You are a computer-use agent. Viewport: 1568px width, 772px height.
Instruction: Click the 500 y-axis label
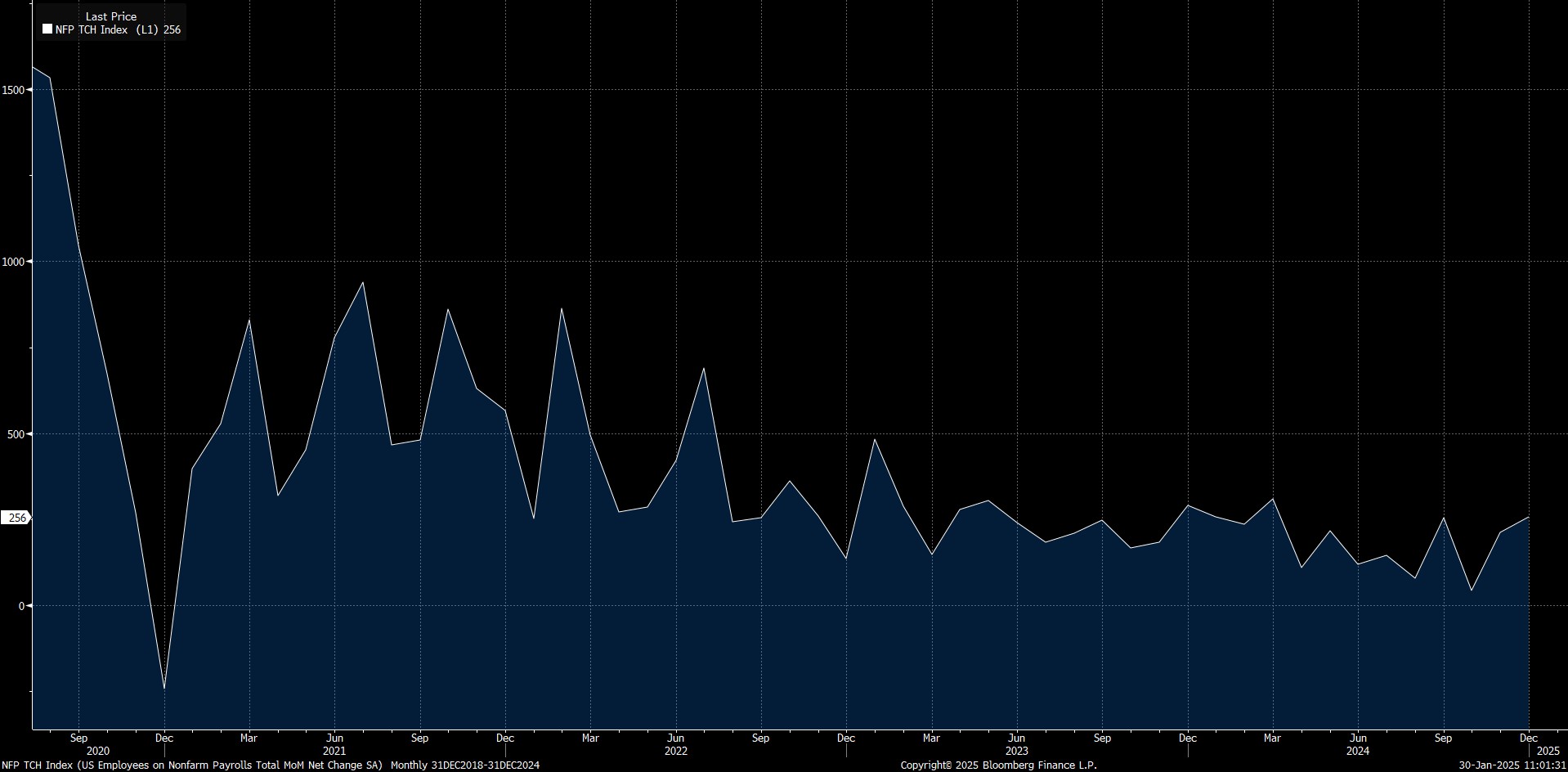pyautogui.click(x=16, y=433)
